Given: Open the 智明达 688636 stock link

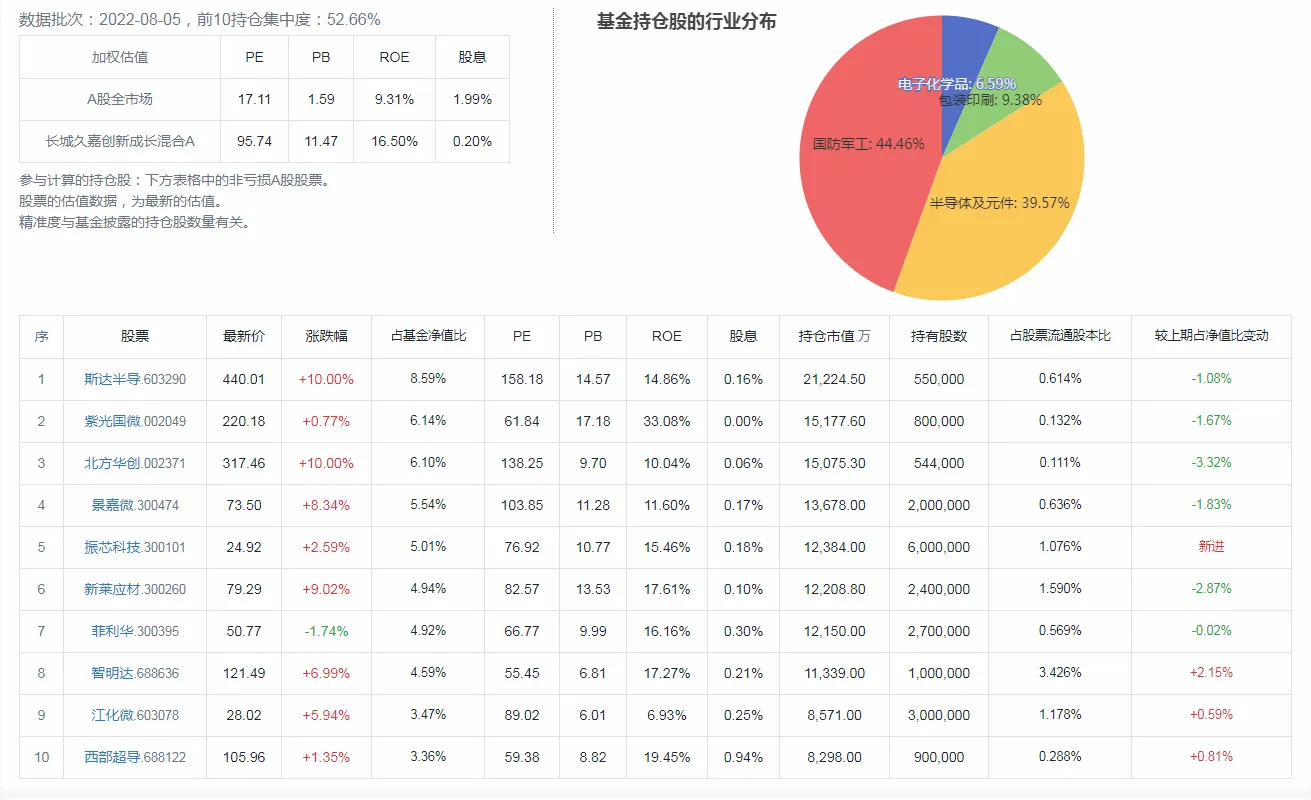Looking at the screenshot, I should [x=135, y=673].
